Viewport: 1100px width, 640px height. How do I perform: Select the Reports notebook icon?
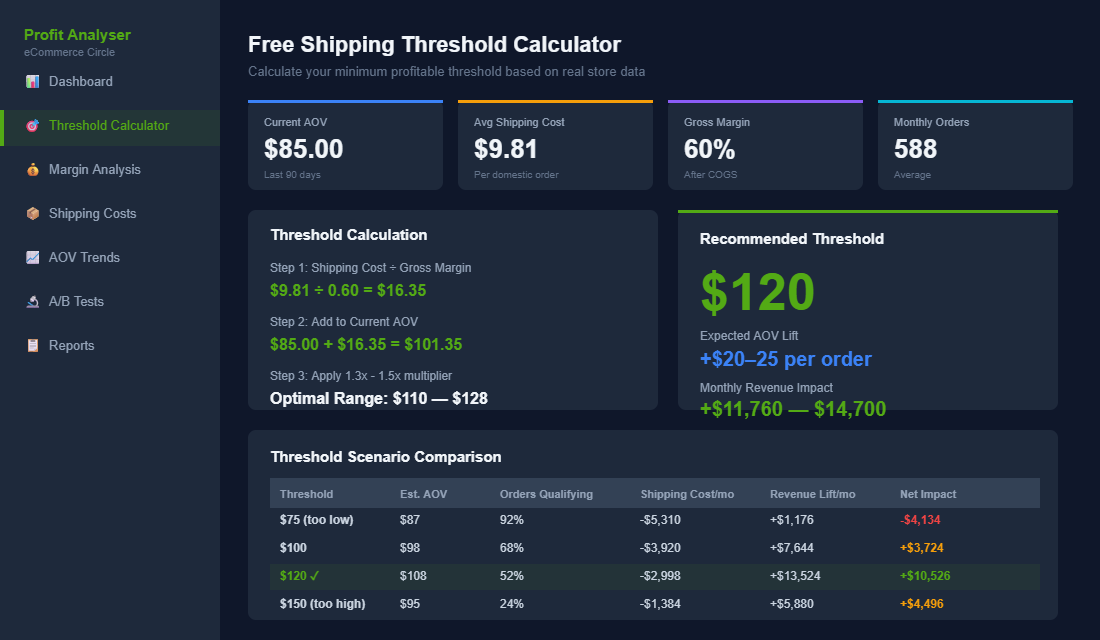click(35, 345)
